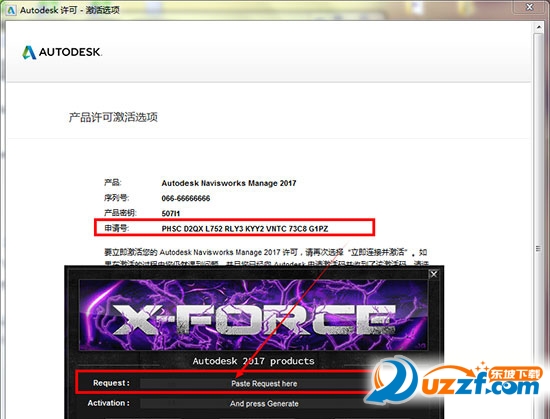Click the 产品 label
Image resolution: width=550 pixels, height=419 pixels.
[x=113, y=183]
